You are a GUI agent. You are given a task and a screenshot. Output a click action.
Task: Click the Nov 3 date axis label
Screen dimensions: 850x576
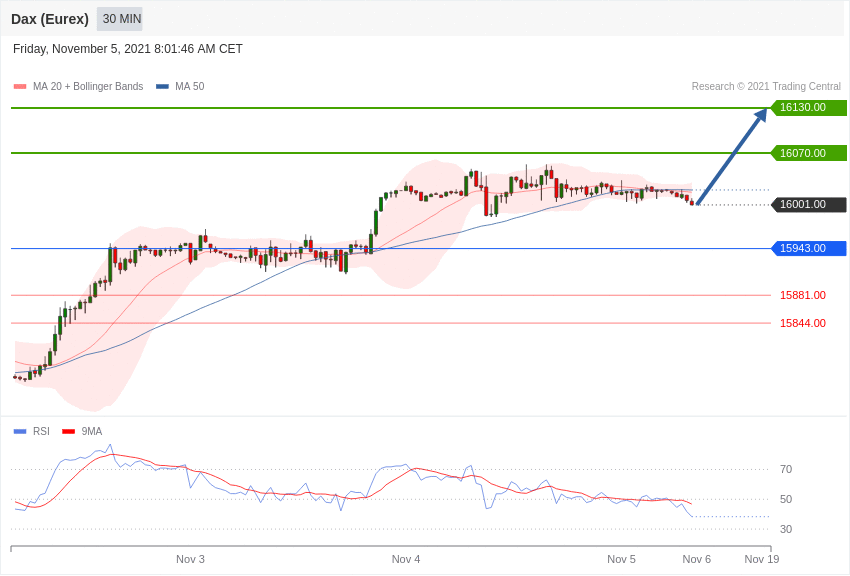pyautogui.click(x=190, y=559)
